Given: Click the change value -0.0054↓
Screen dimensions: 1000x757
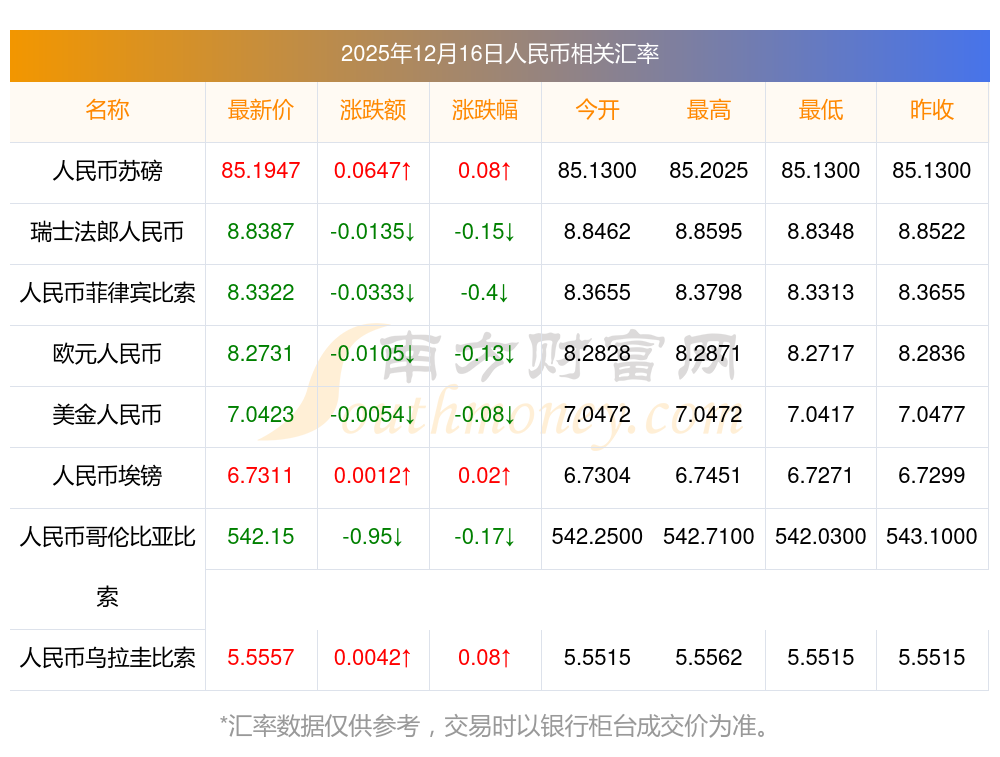Looking at the screenshot, I should click(x=373, y=414).
